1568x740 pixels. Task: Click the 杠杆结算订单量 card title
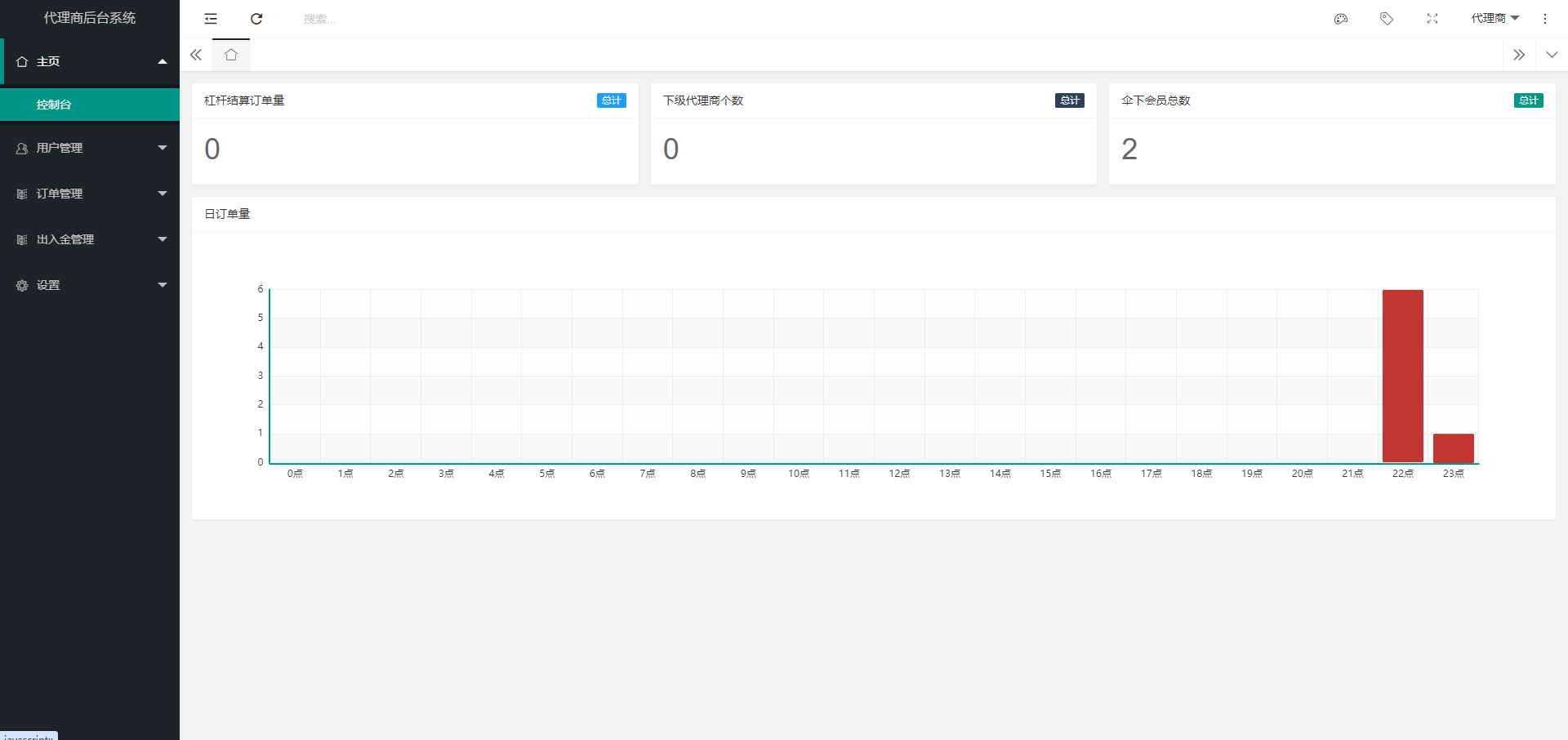pyautogui.click(x=244, y=100)
